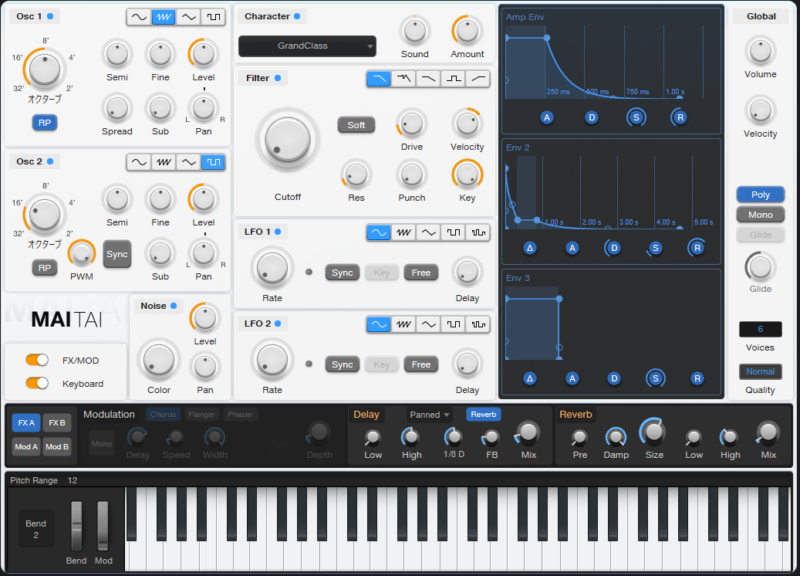Pick sample-and-hold waveform for LFO 1

(478, 232)
